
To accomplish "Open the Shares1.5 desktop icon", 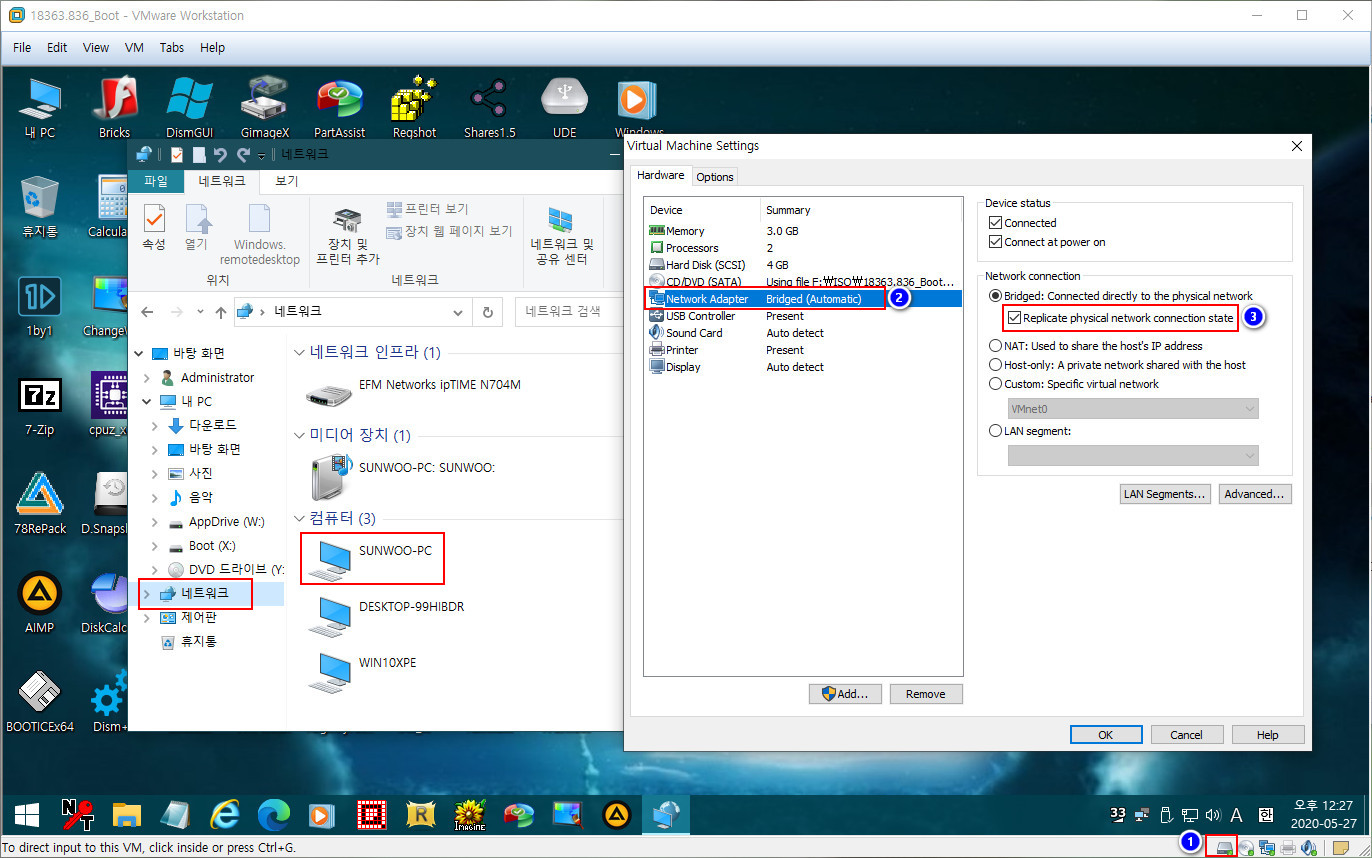I will (490, 107).
